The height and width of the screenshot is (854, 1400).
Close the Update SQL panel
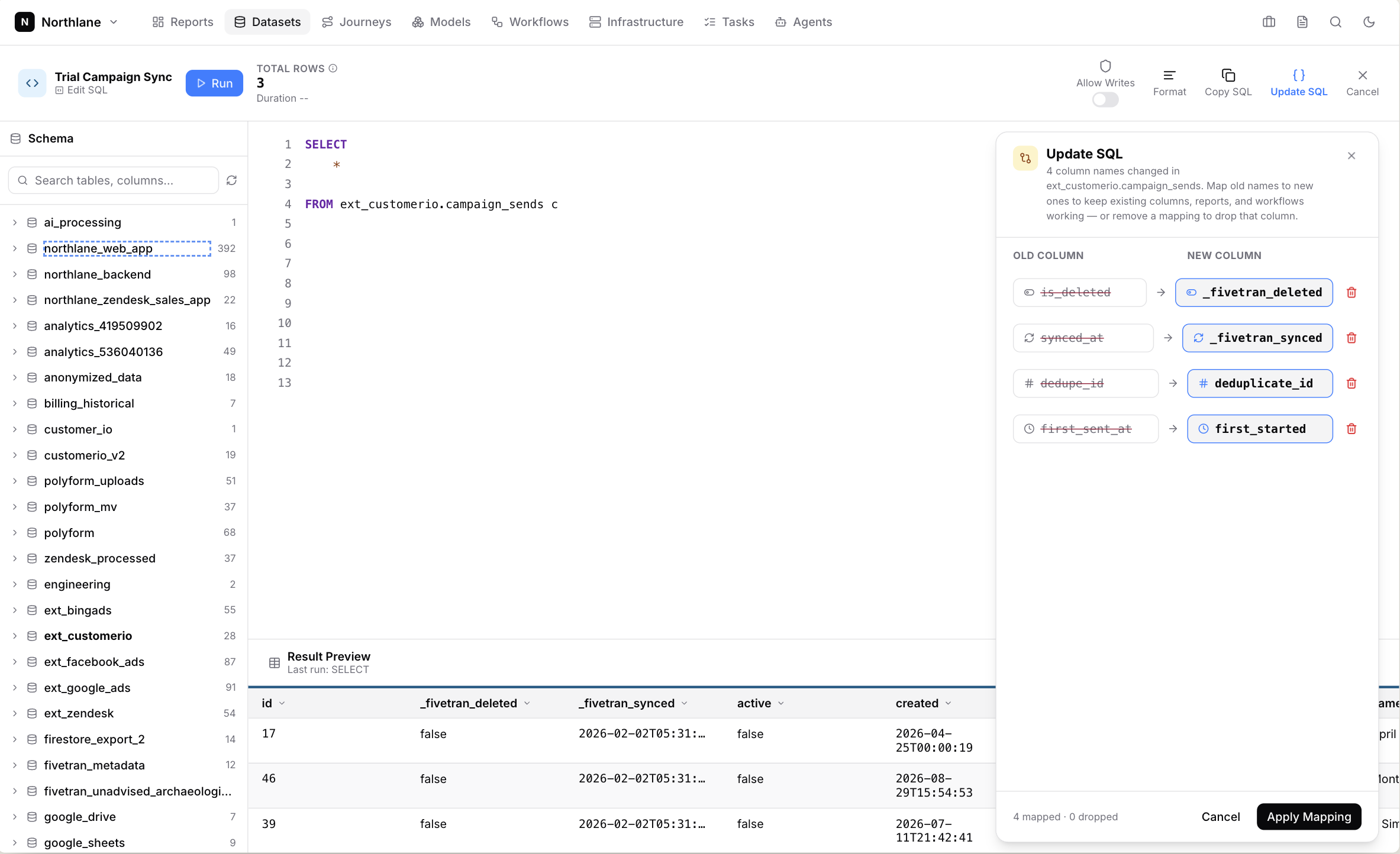(1351, 156)
